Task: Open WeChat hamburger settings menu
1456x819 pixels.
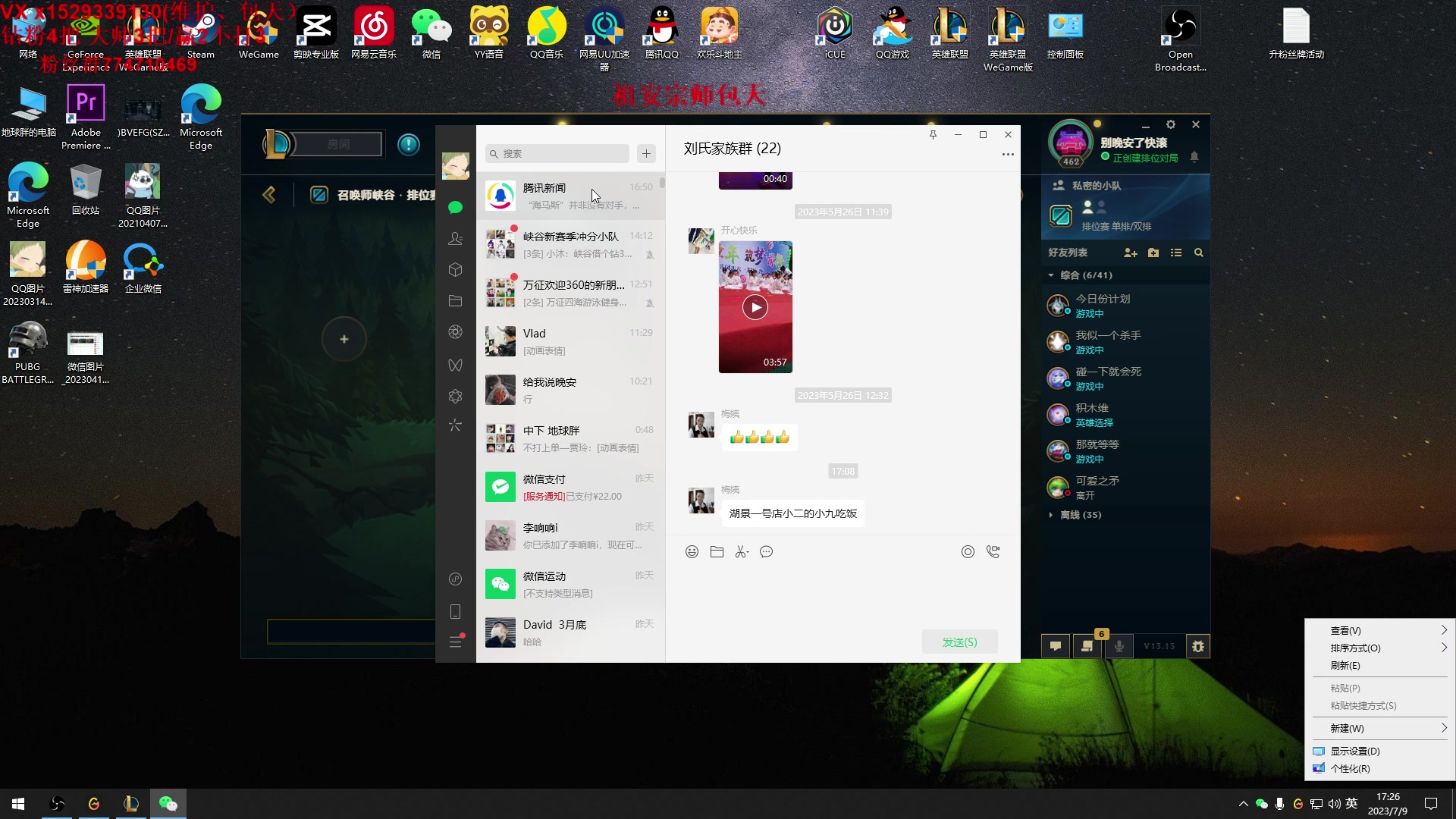Action: (x=455, y=642)
